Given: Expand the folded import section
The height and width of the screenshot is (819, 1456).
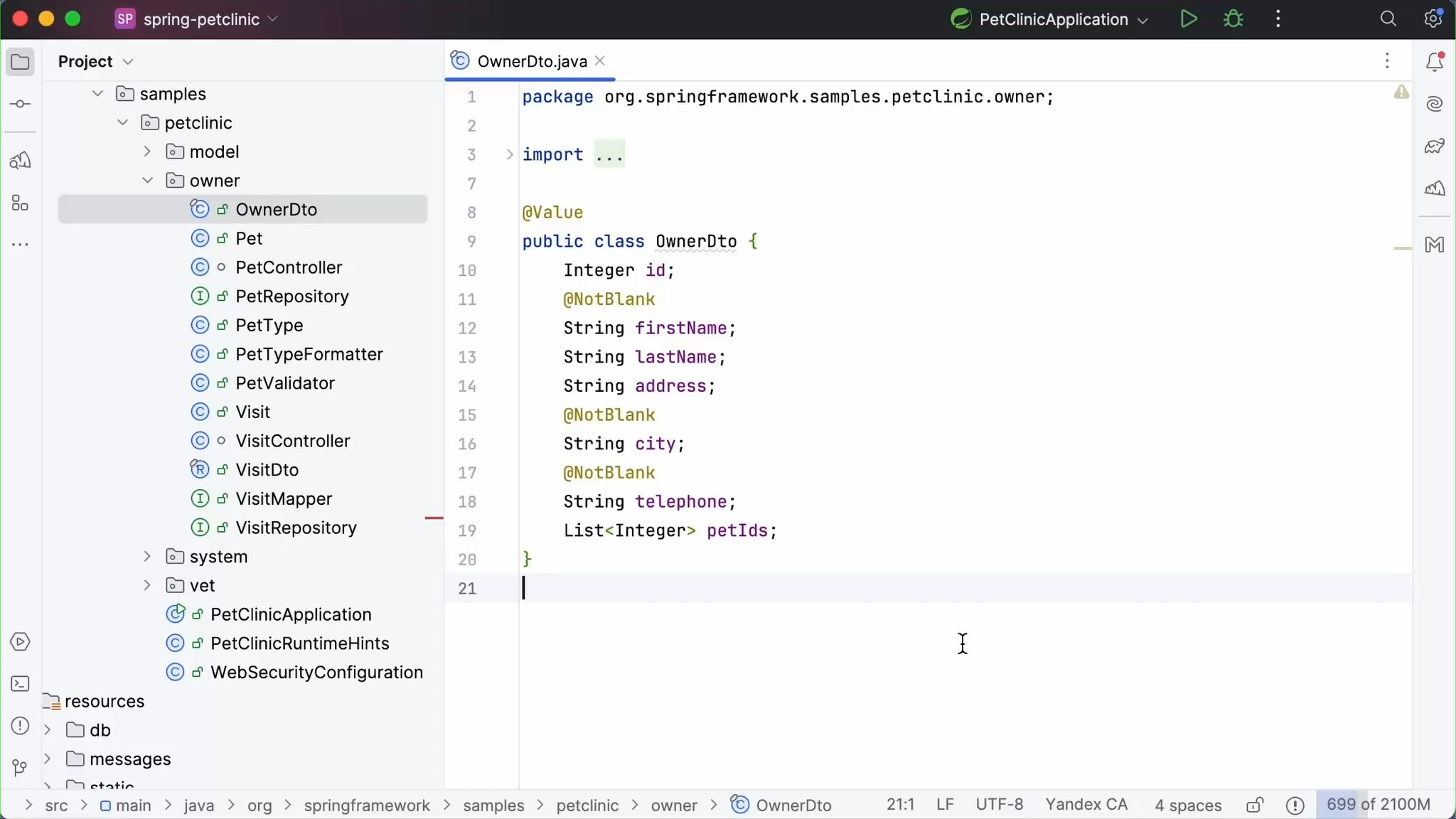Looking at the screenshot, I should (509, 154).
